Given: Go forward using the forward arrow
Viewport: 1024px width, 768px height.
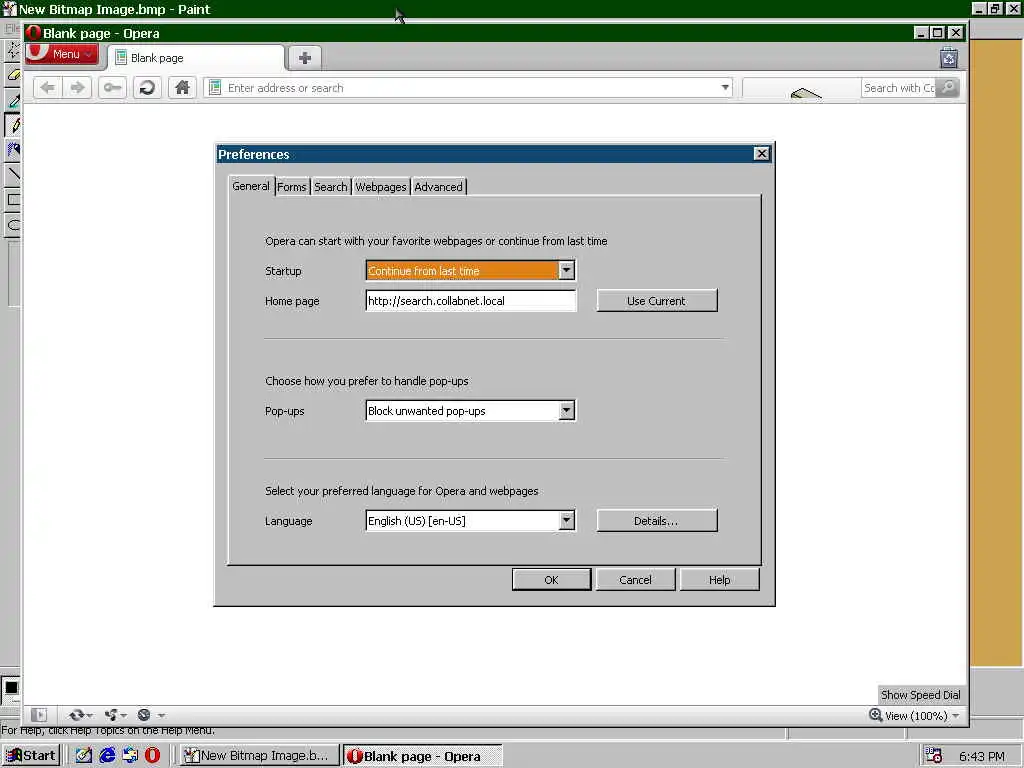Looking at the screenshot, I should 78,88.
